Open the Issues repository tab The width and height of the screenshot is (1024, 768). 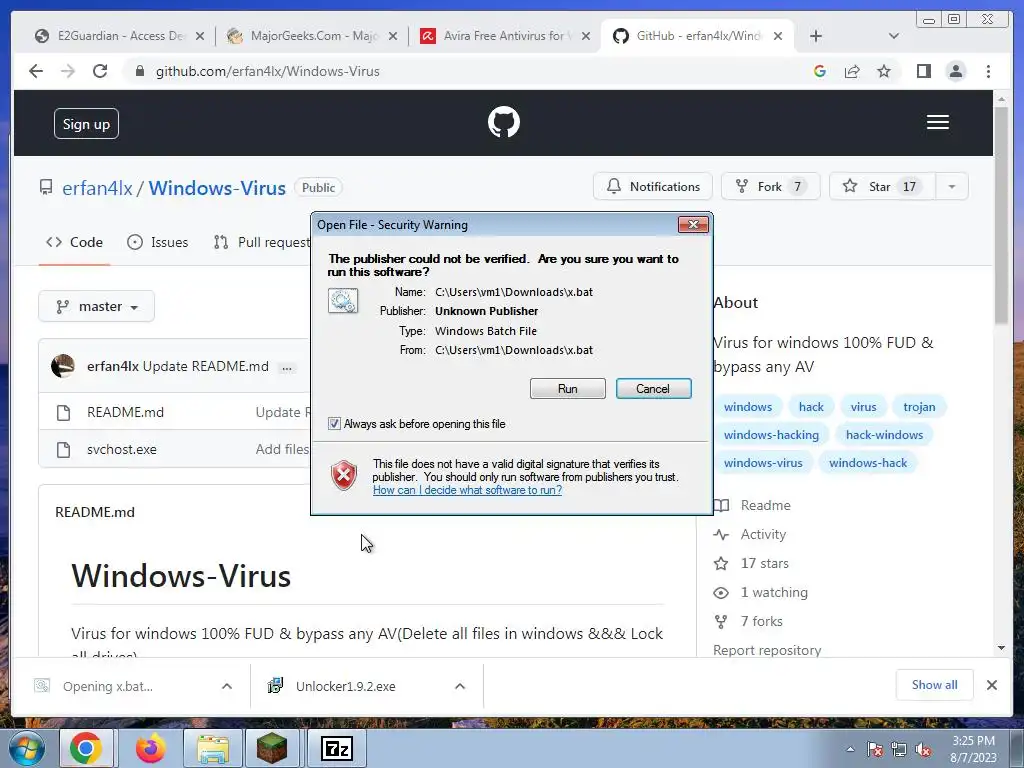[157, 242]
